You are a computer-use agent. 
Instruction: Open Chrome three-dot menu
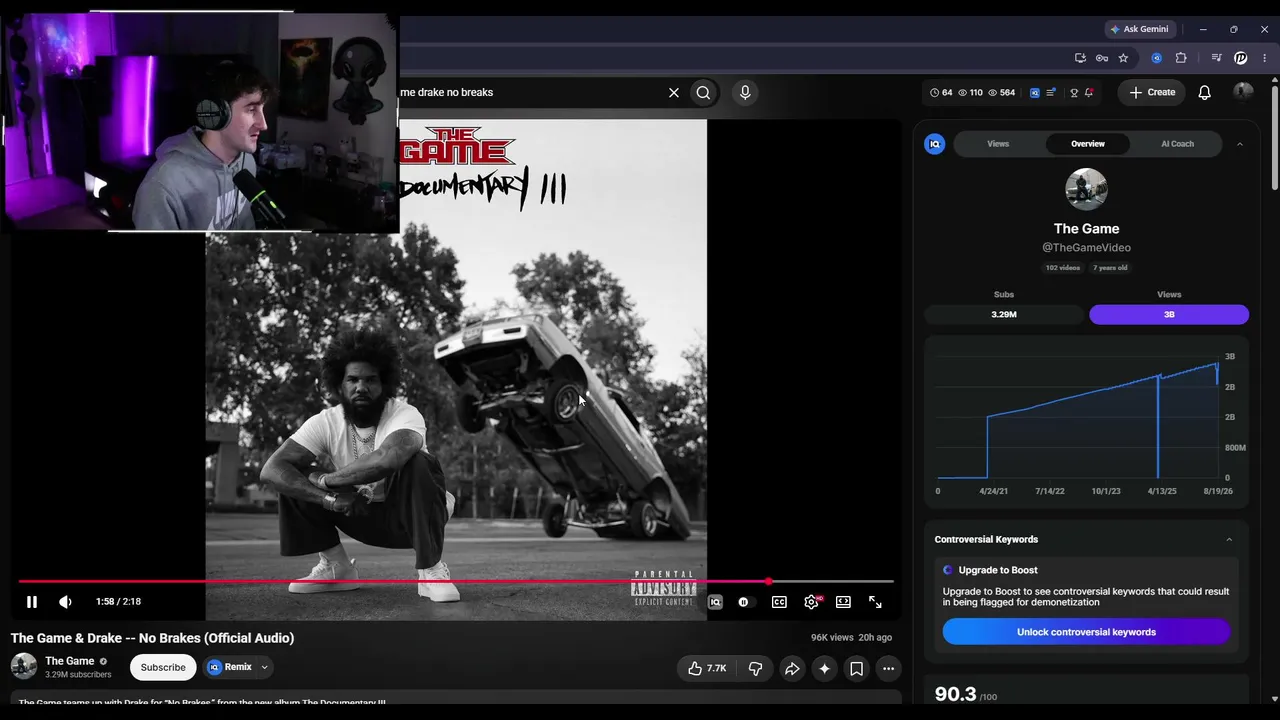tap(1265, 58)
